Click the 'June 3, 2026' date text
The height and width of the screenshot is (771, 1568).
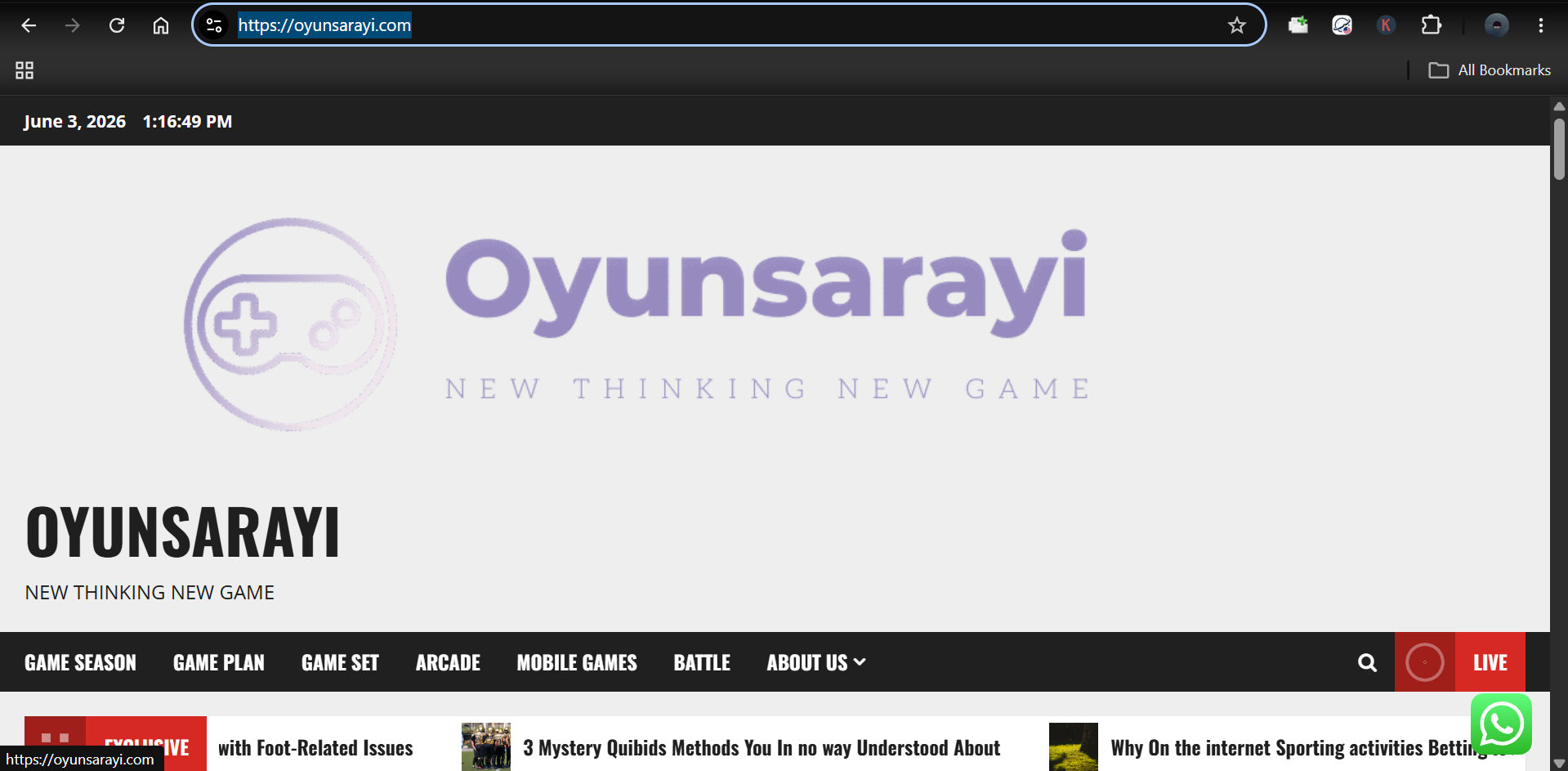(74, 122)
